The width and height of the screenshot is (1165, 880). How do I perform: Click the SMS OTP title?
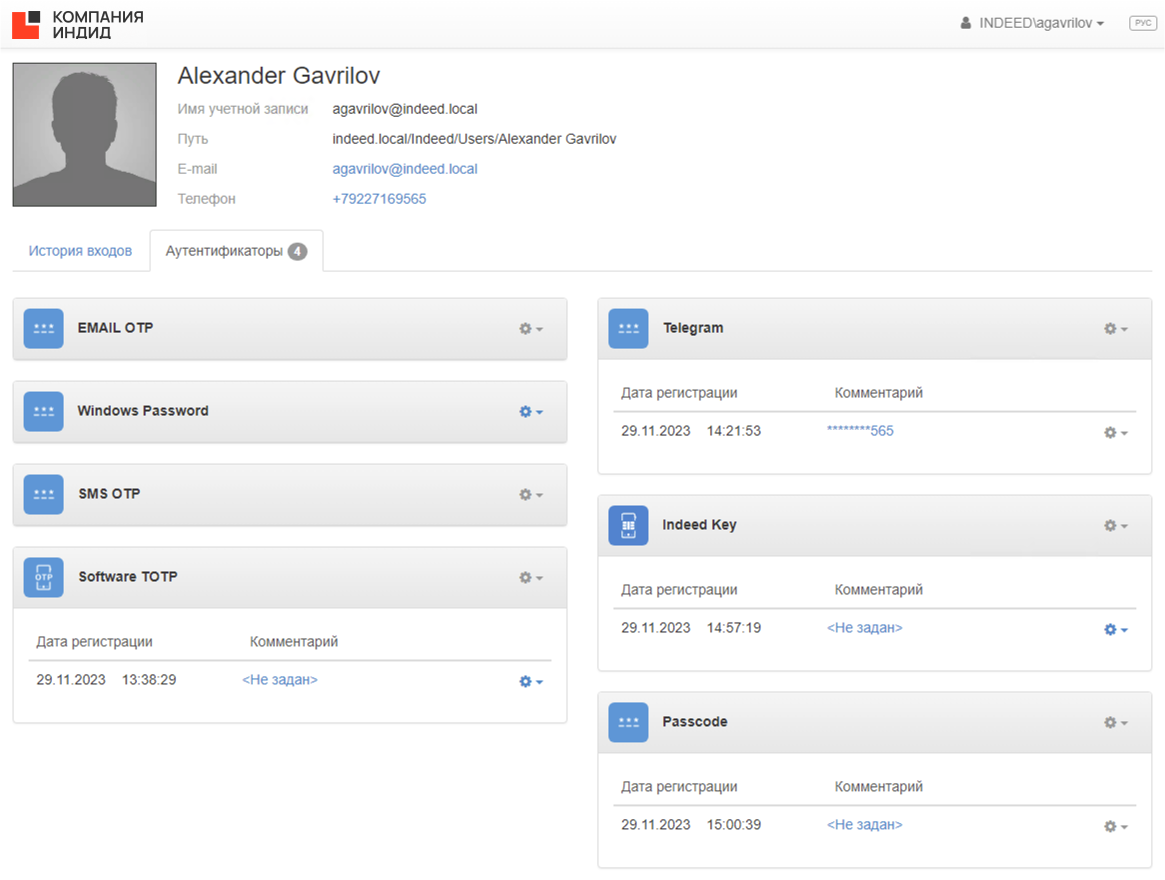109,494
